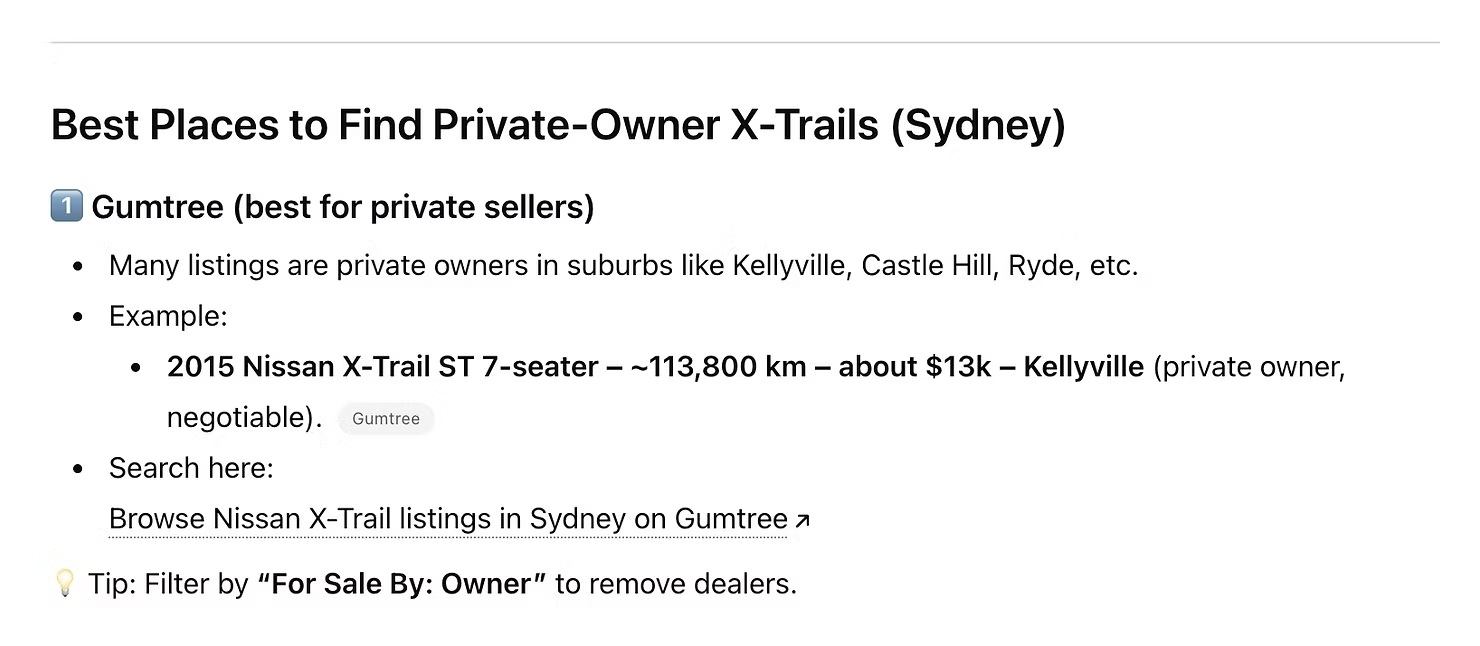Click the lightbulb tip emoji
The image size is (1480, 646).
coord(65,583)
